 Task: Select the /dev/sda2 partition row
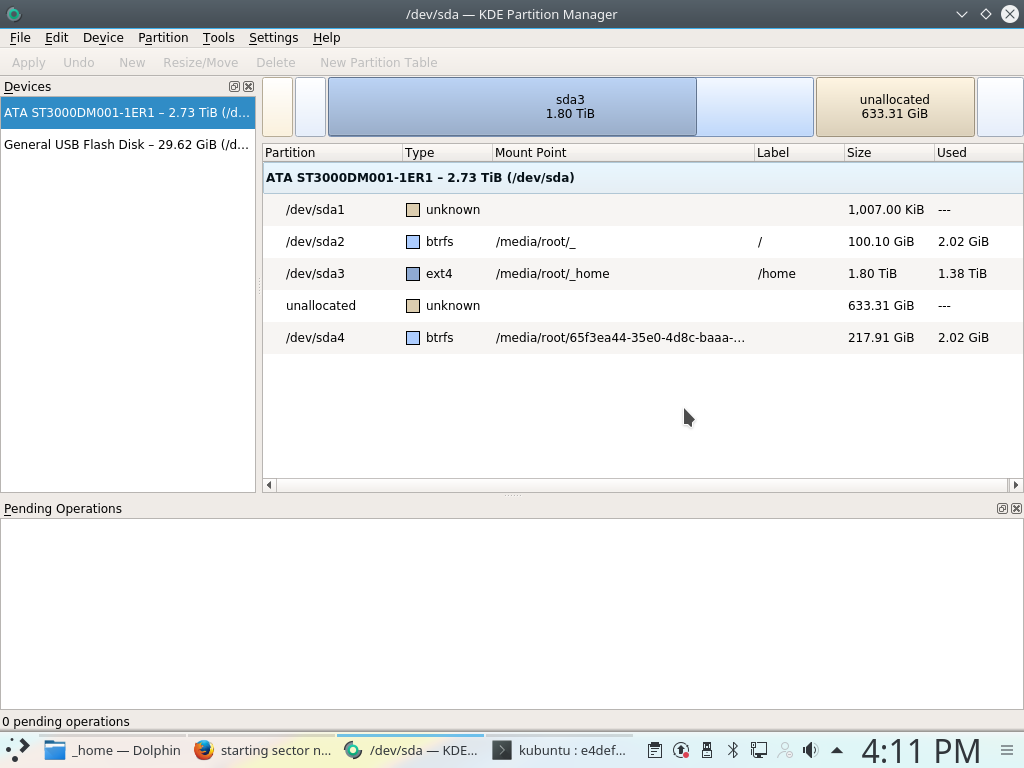(643, 242)
